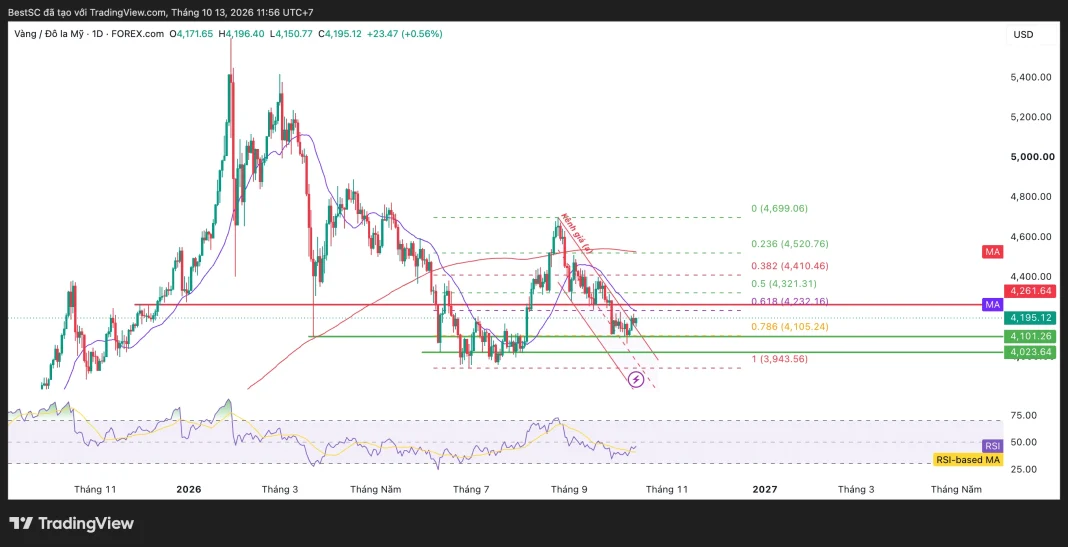Click the Tháng 7 time axis label
Viewport: 1068px width, 547px height.
(x=471, y=489)
